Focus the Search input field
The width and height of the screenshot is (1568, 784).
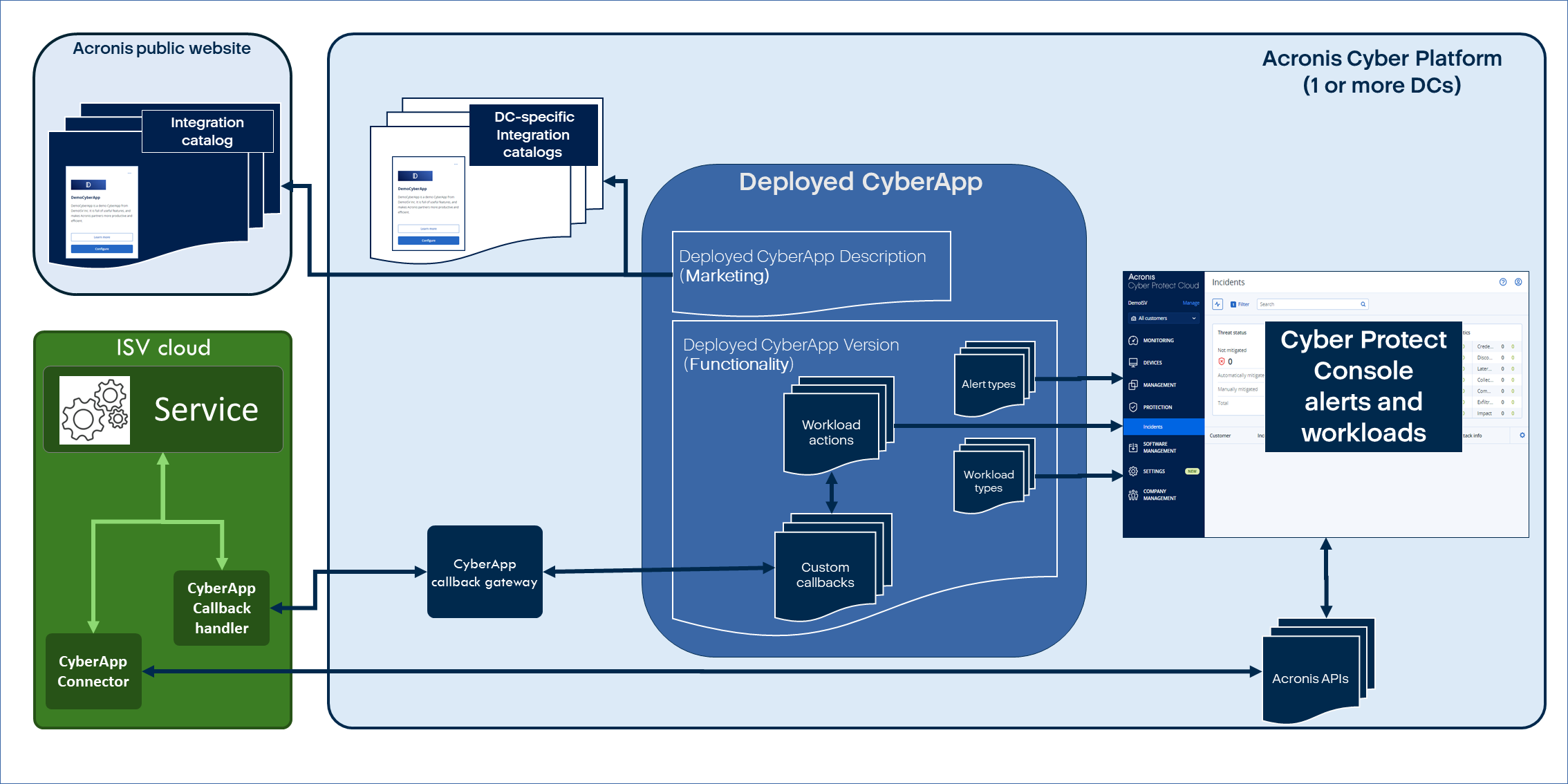click(x=1312, y=304)
